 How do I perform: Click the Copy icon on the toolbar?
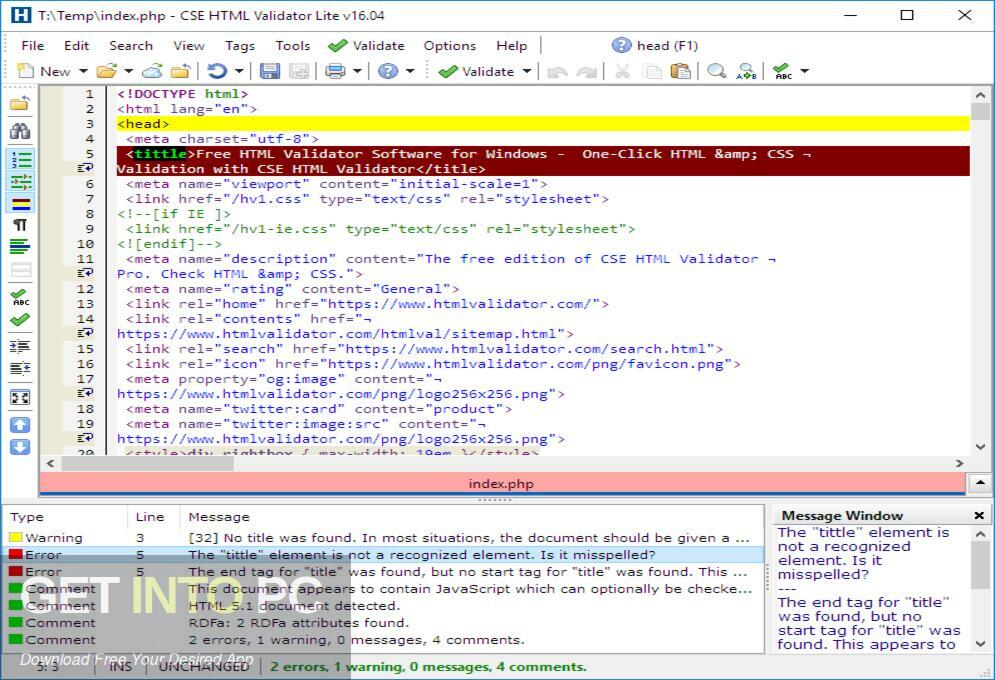pos(651,71)
